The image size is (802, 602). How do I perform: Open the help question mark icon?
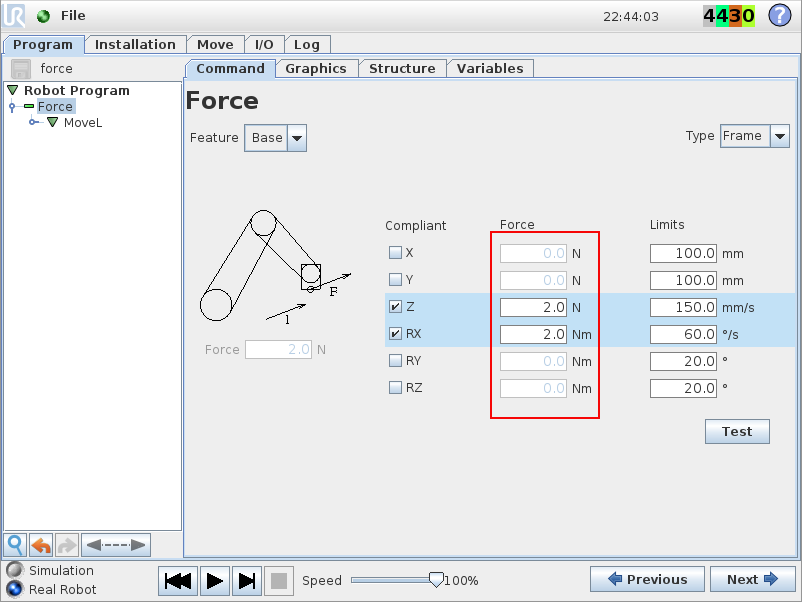(x=779, y=15)
